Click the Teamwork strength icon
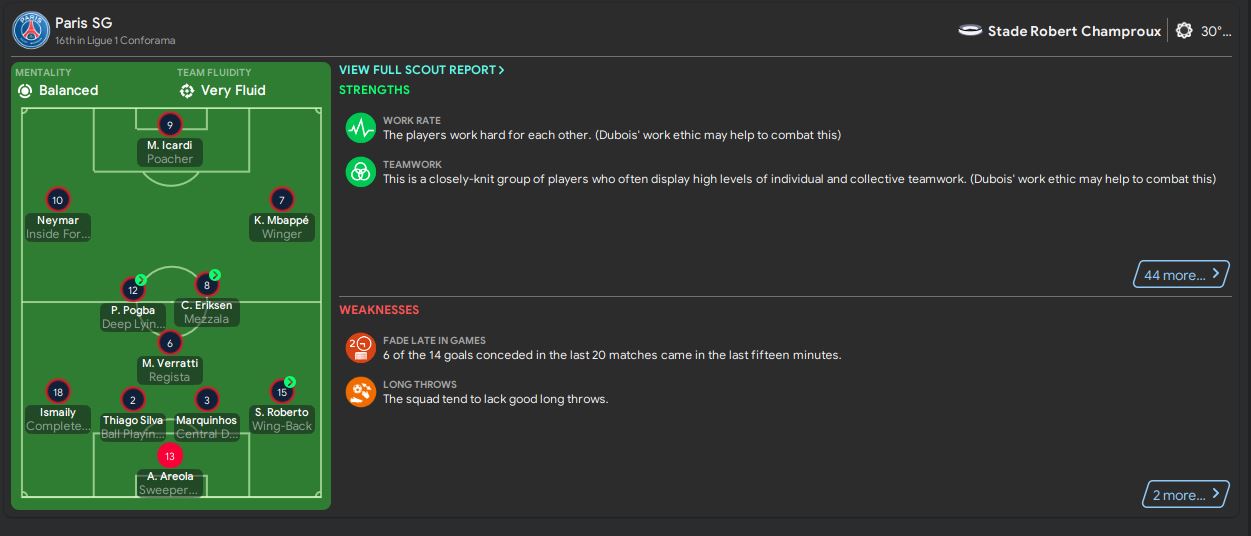1251x536 pixels. tap(360, 172)
